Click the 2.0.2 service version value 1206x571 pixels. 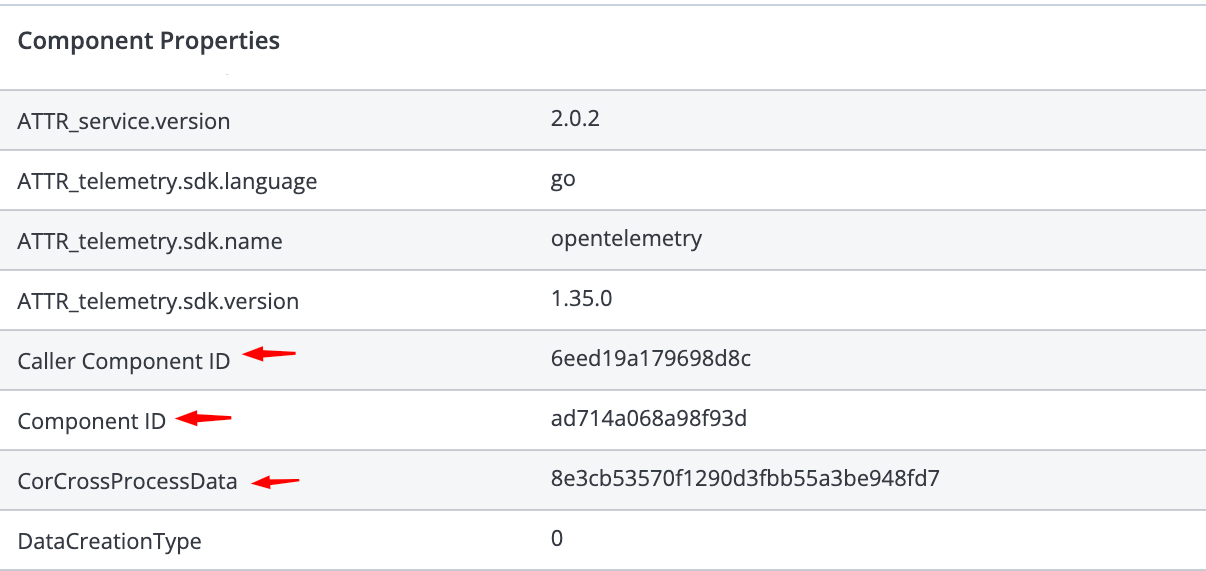coord(575,120)
